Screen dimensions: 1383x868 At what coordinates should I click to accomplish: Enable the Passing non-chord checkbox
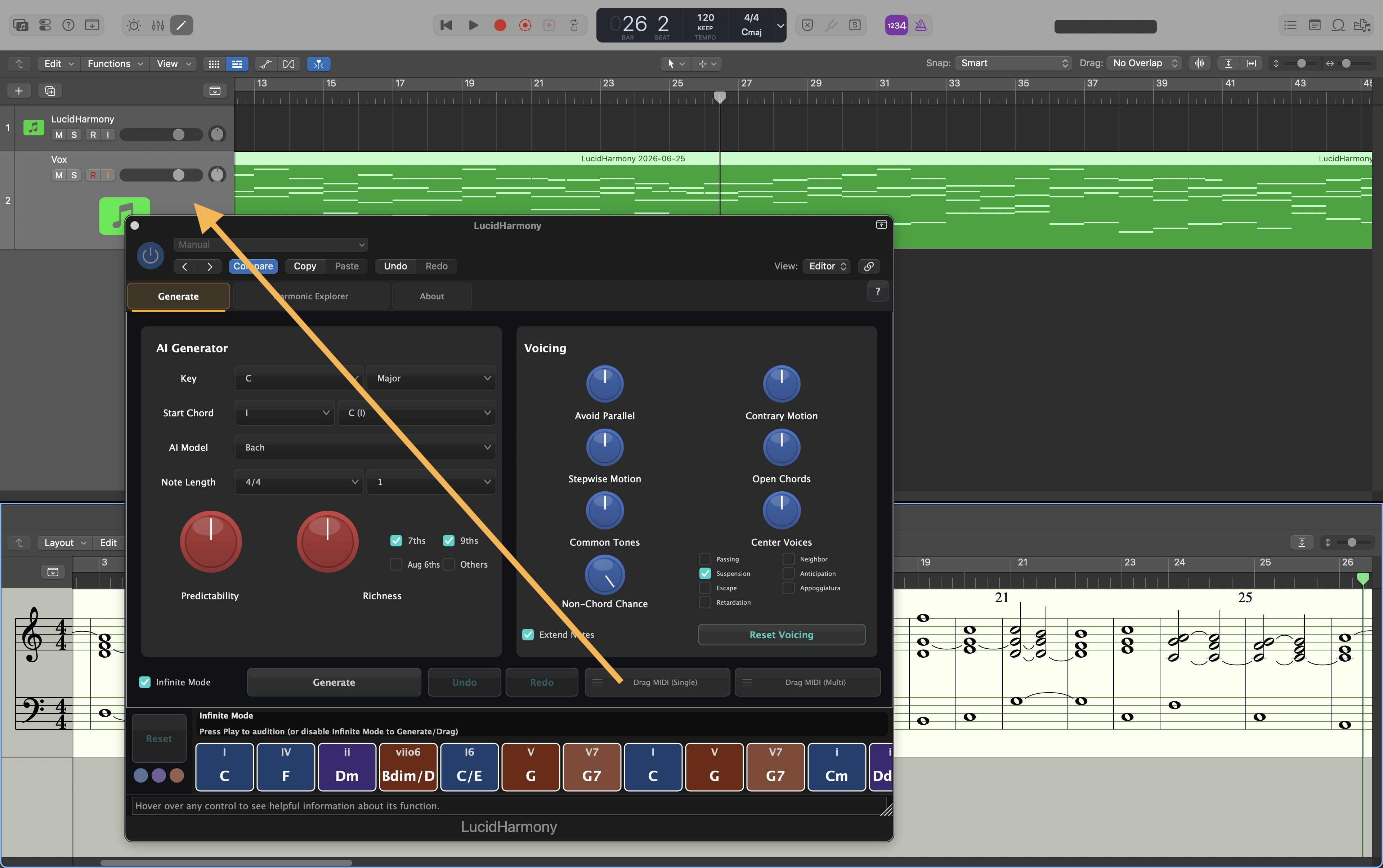point(705,559)
